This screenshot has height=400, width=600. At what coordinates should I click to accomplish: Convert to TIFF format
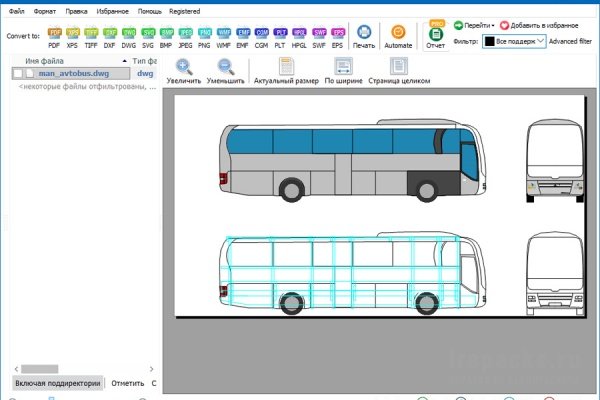click(91, 38)
